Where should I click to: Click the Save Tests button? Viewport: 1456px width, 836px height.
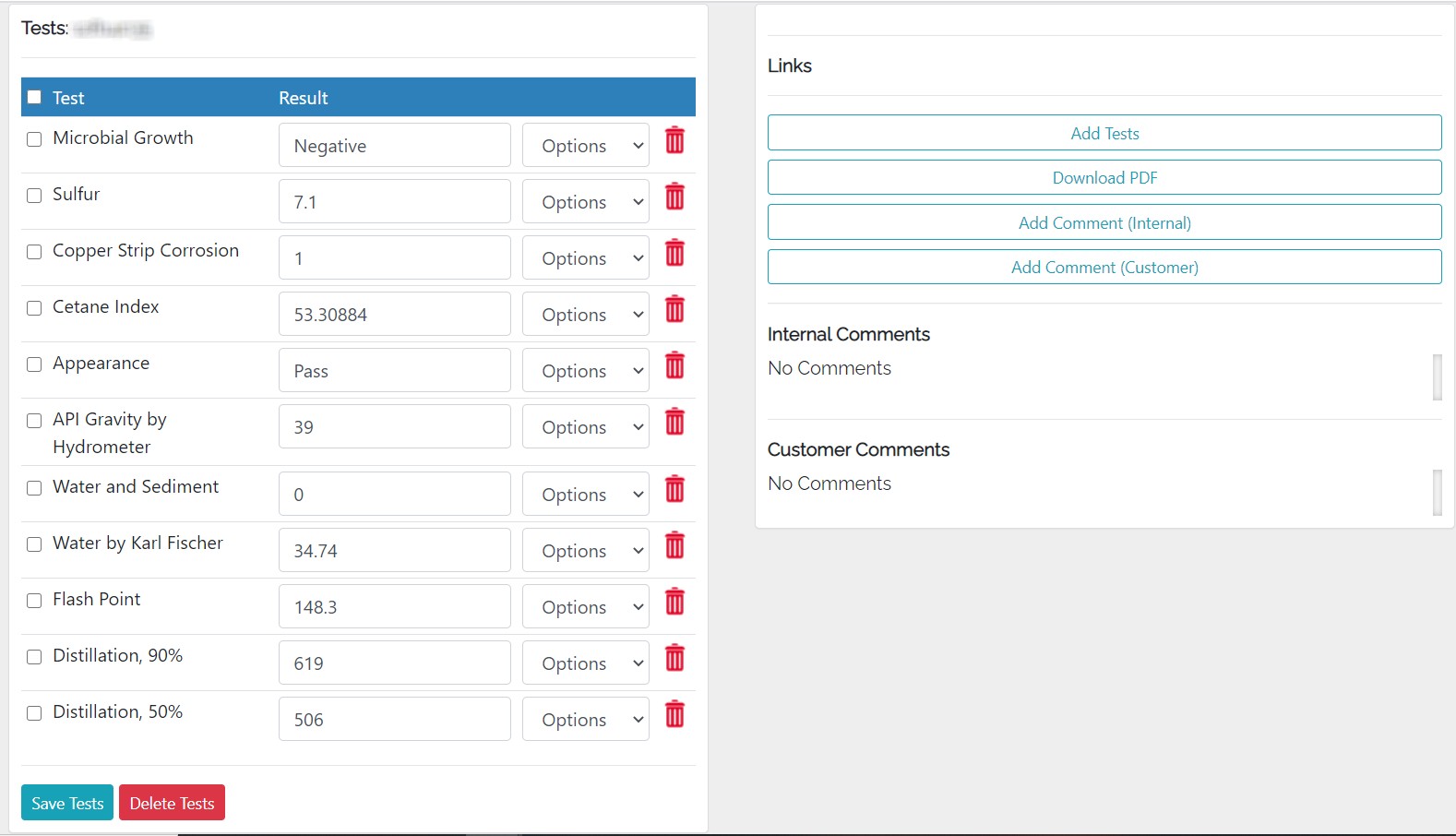pyautogui.click(x=67, y=803)
